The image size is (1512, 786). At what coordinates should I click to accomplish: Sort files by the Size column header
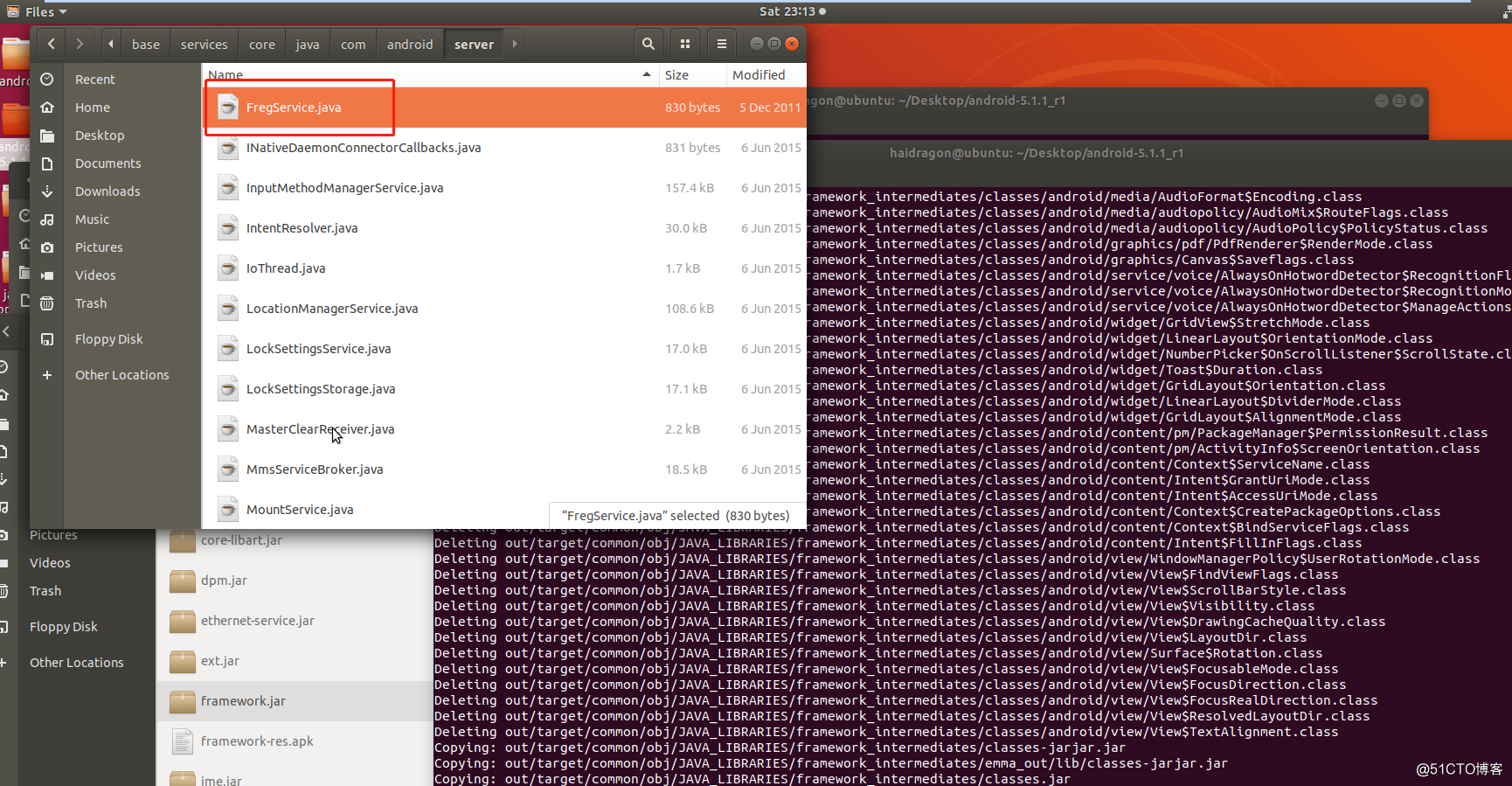[691, 75]
